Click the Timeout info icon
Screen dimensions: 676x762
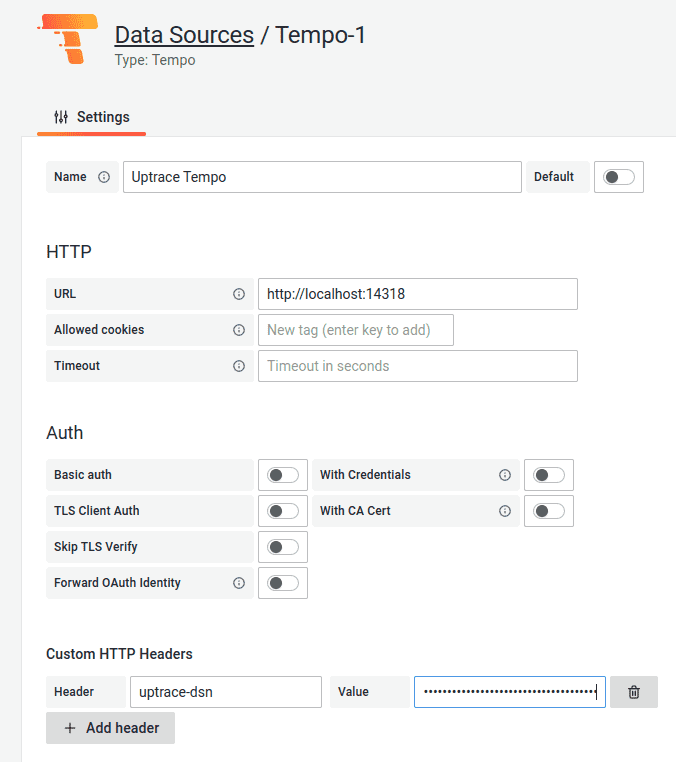pos(239,366)
